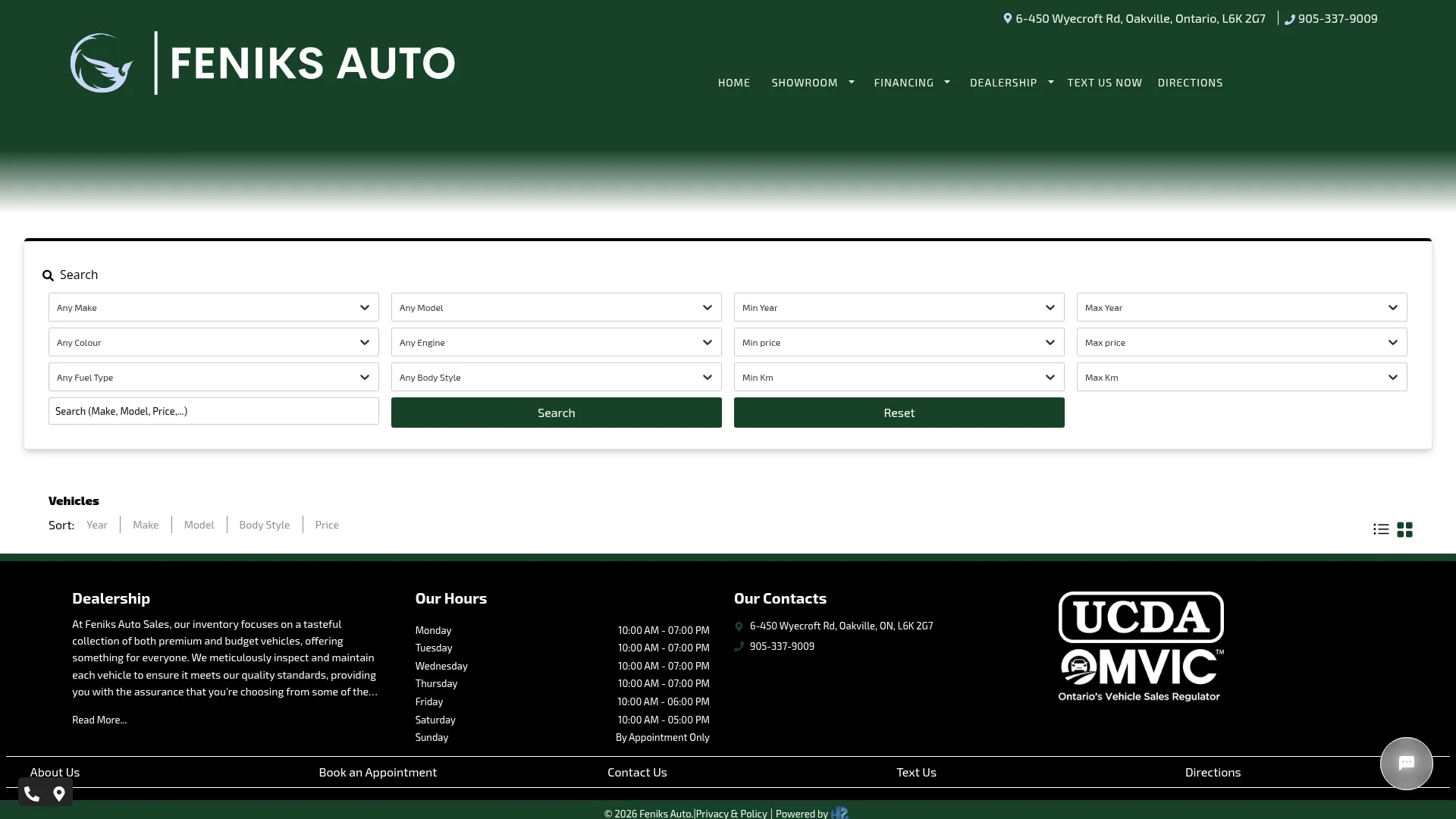Image resolution: width=1456 pixels, height=819 pixels.
Task: Click the footer Powered by logo icon
Action: [839, 813]
